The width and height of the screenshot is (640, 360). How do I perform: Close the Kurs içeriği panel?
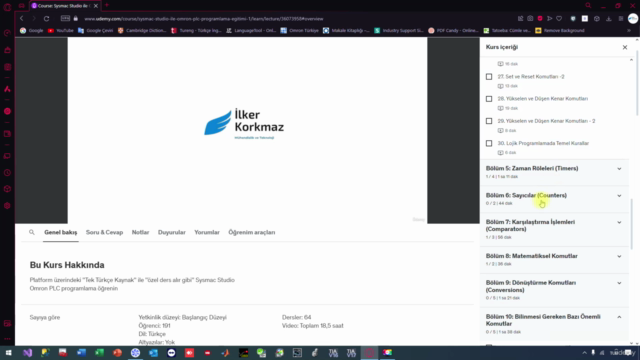click(x=624, y=47)
